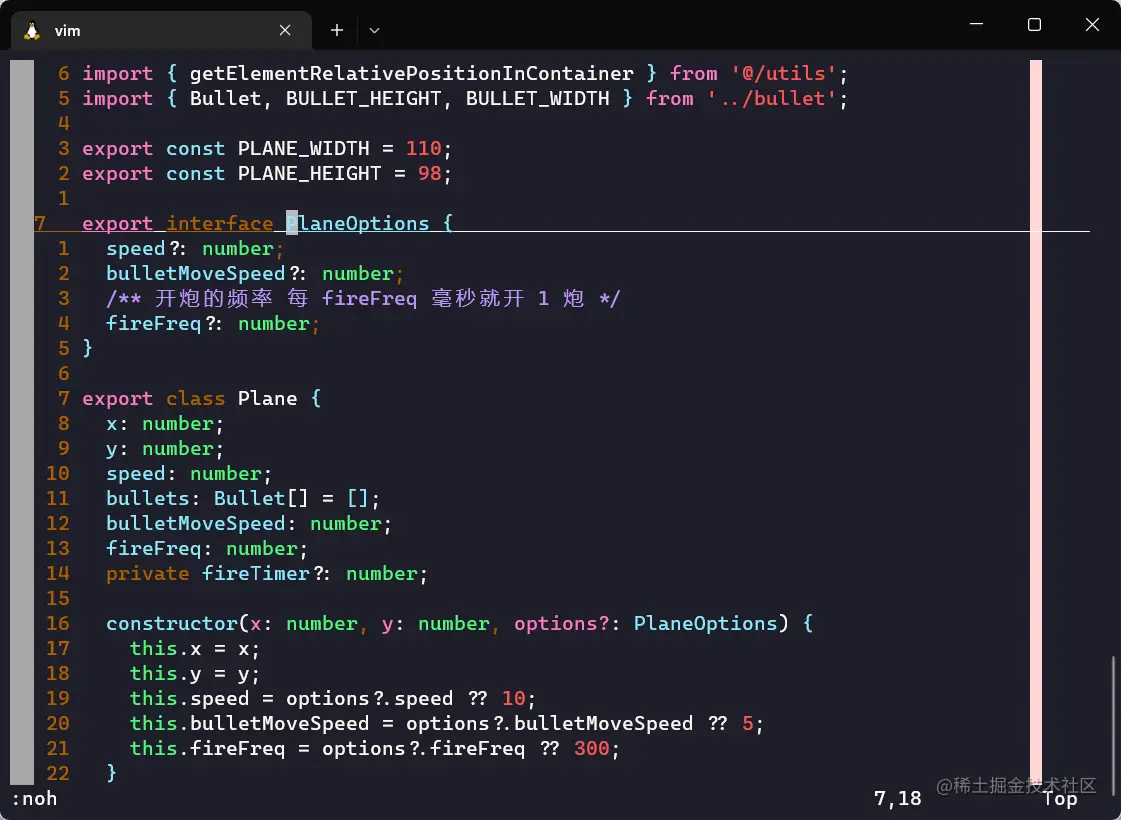
Task: Click the PLANE_HEIGHT constant name
Action: coord(309,174)
